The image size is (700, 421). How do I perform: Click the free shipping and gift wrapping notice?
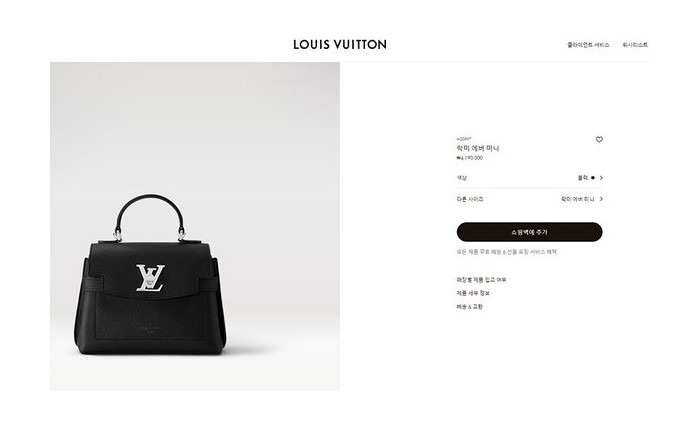click(x=507, y=252)
